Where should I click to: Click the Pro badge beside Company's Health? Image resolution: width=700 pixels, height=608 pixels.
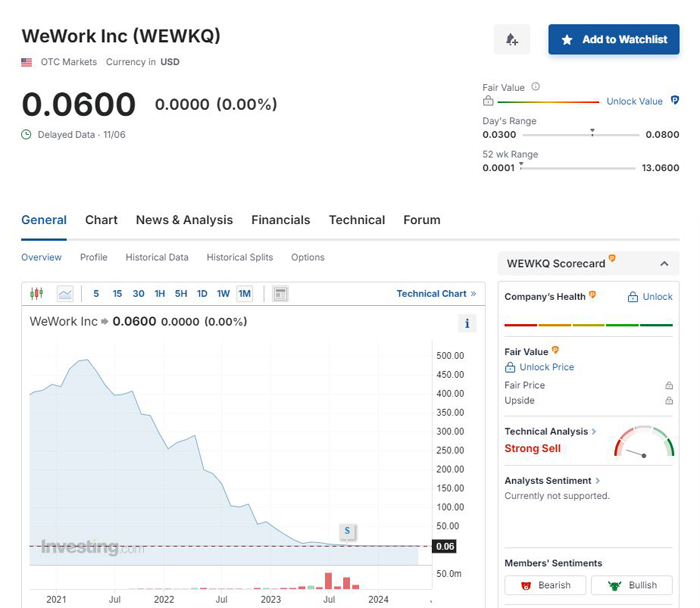coord(592,294)
